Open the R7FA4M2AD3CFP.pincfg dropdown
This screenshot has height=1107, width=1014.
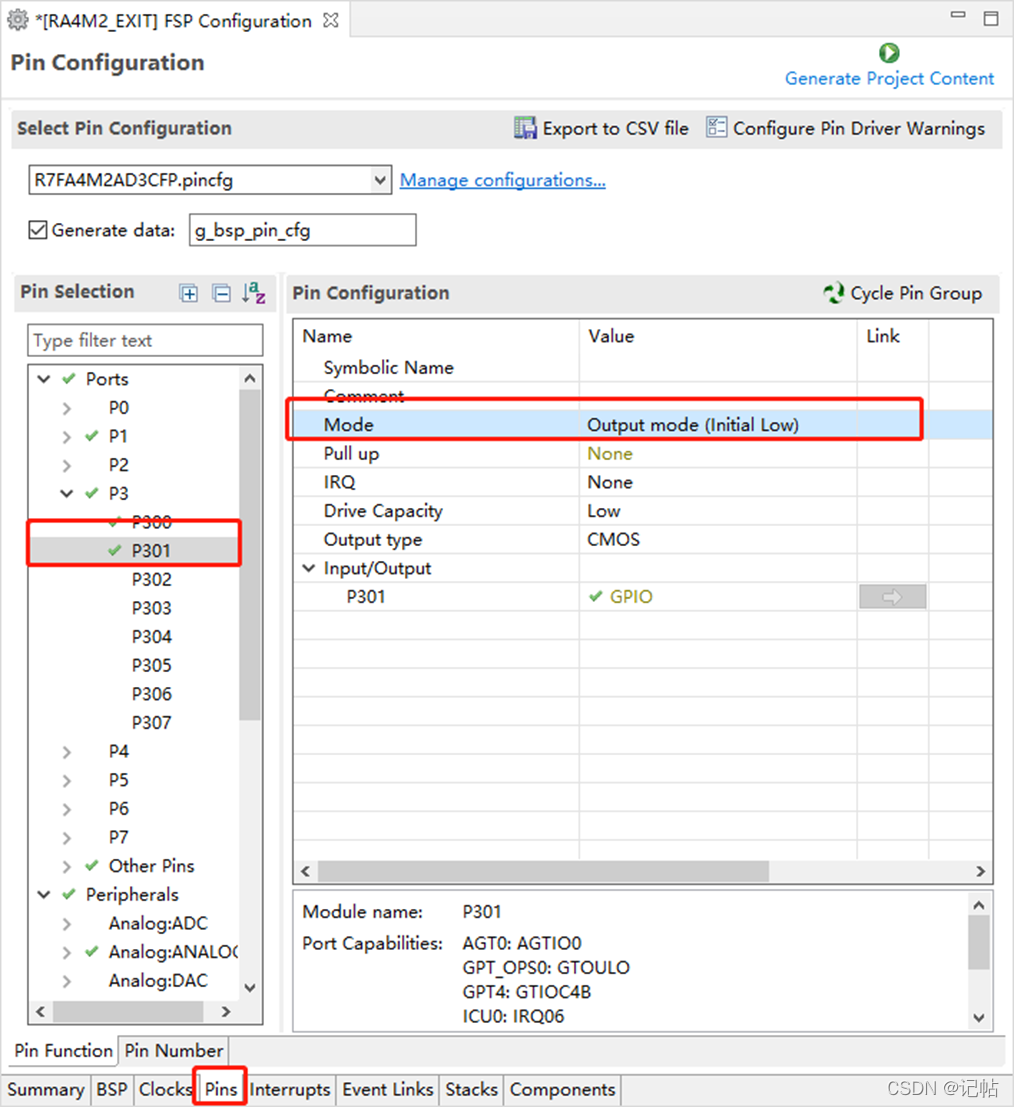point(380,180)
